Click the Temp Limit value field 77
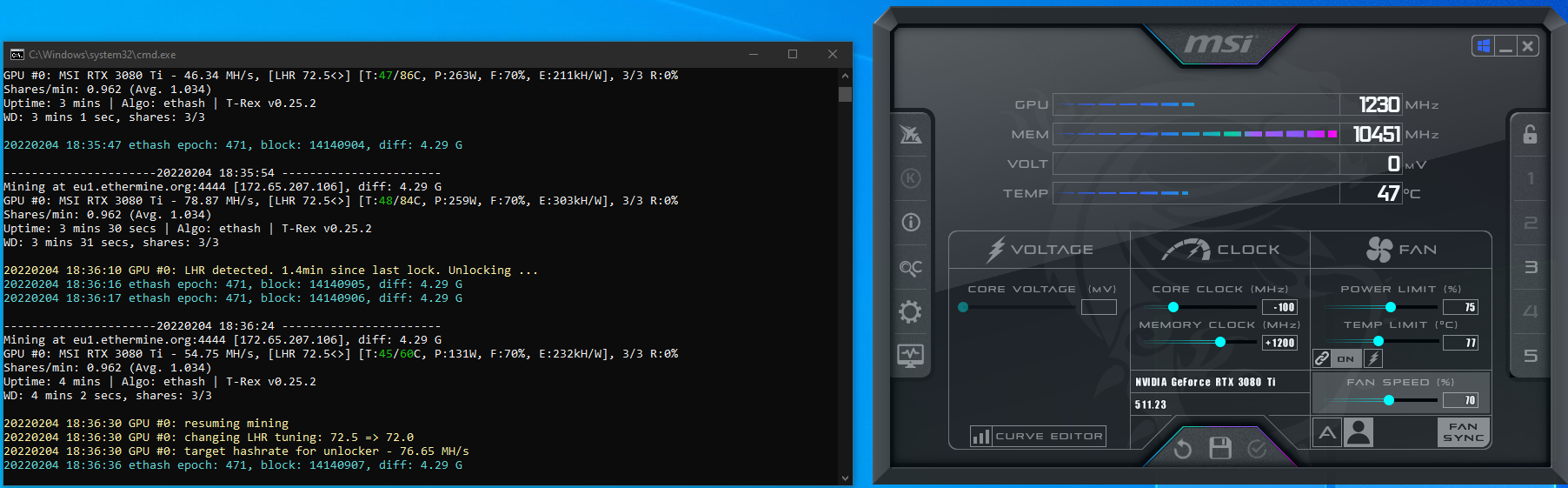The height and width of the screenshot is (488, 1568). click(x=1460, y=343)
